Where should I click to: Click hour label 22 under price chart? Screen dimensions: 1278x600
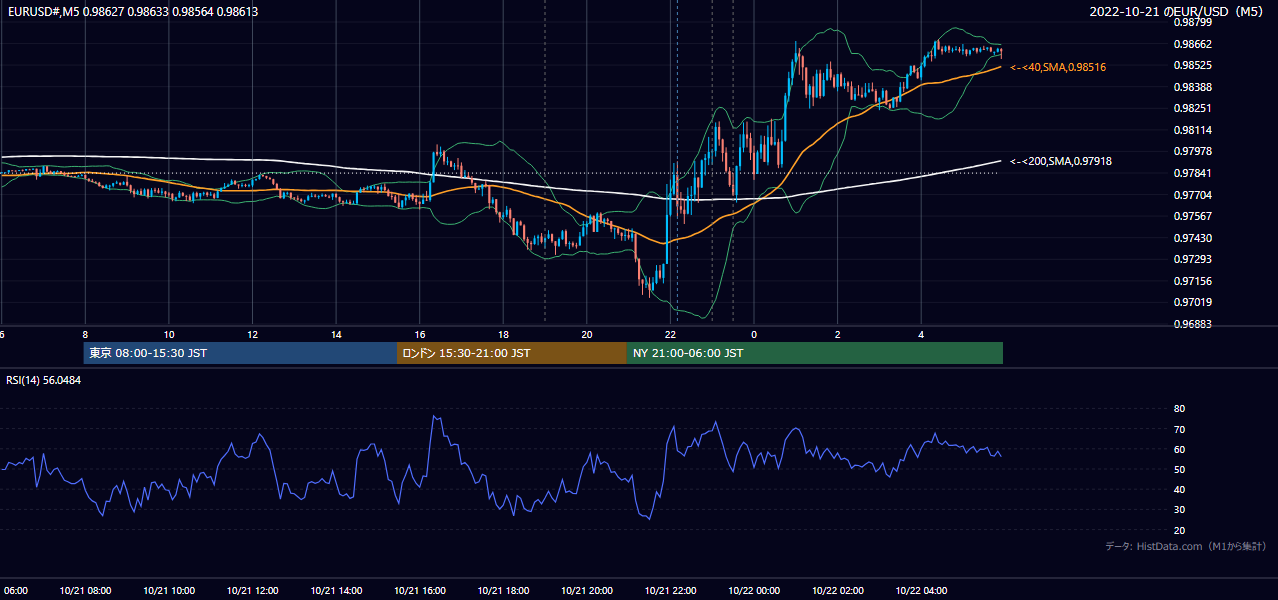click(x=670, y=335)
